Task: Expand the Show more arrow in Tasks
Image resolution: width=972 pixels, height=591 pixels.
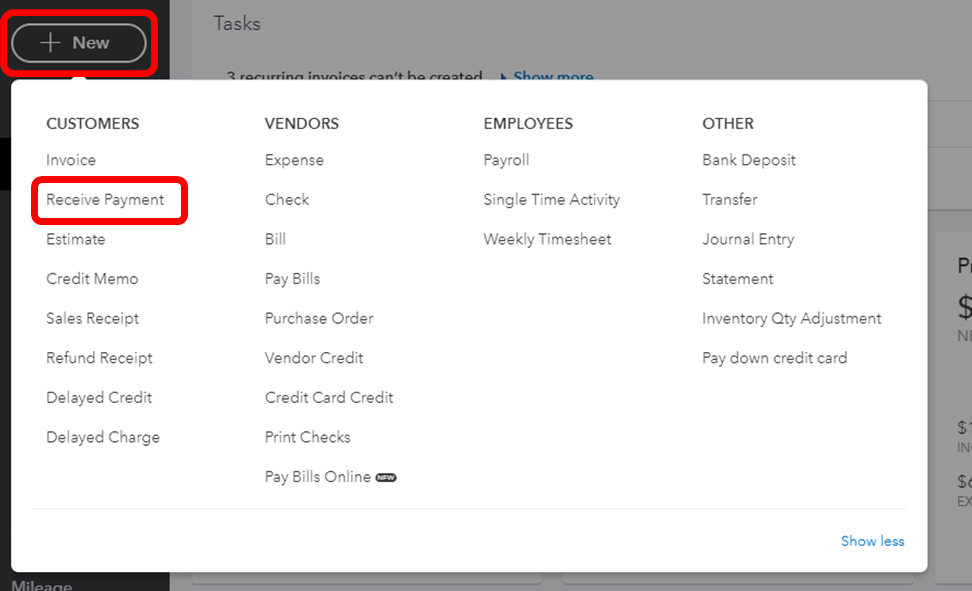Action: point(552,77)
